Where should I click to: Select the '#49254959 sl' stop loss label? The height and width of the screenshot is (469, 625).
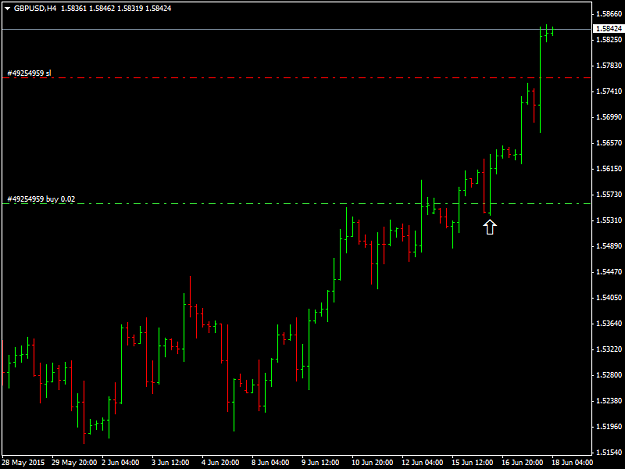click(29, 73)
